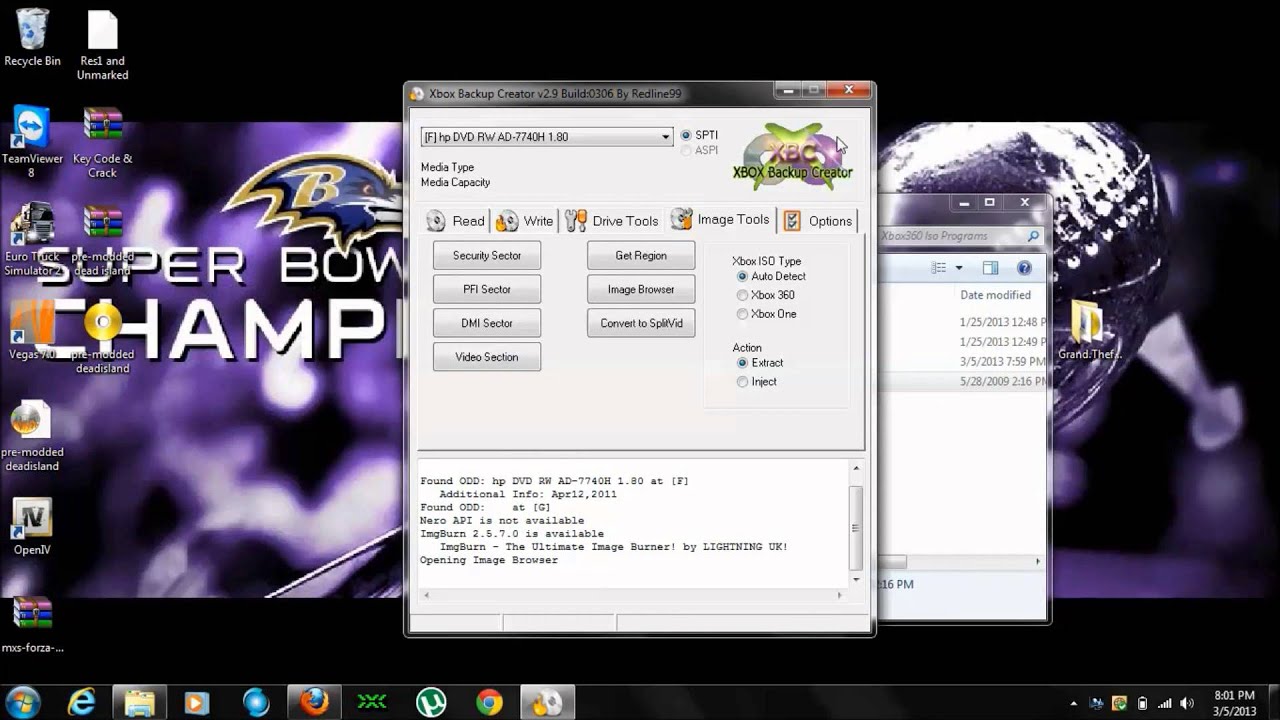1280x720 pixels.
Task: Expand the DVD drive selection dropdown
Action: point(666,137)
